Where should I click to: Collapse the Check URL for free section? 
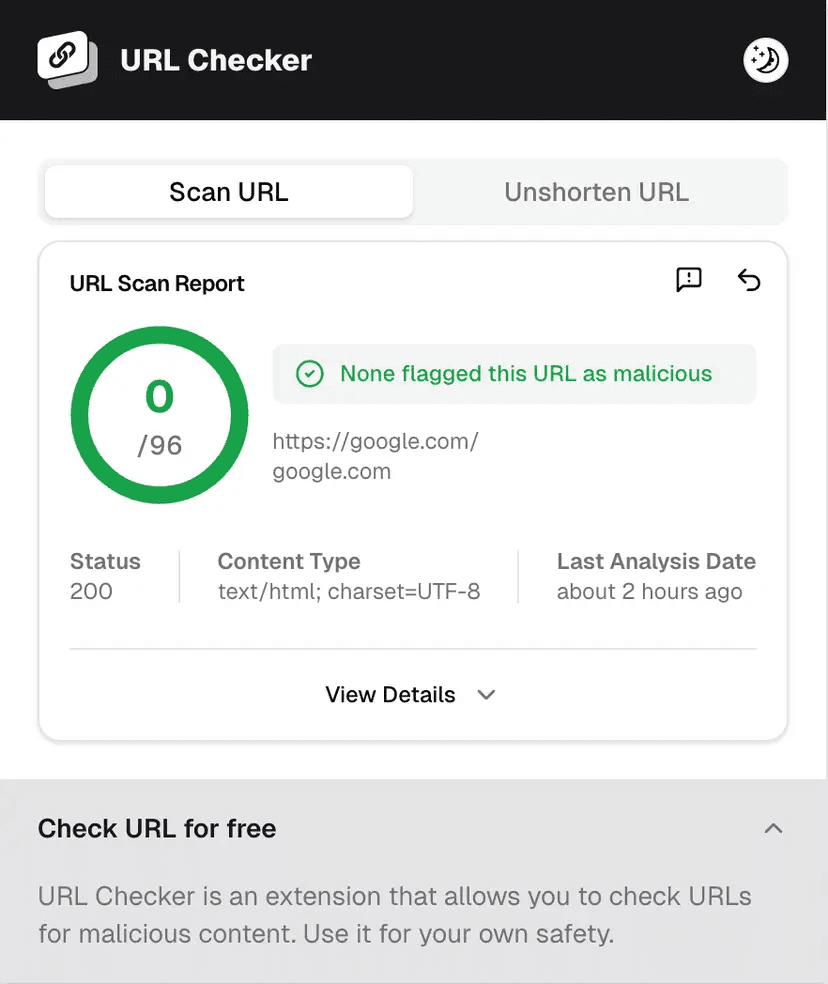click(x=773, y=828)
